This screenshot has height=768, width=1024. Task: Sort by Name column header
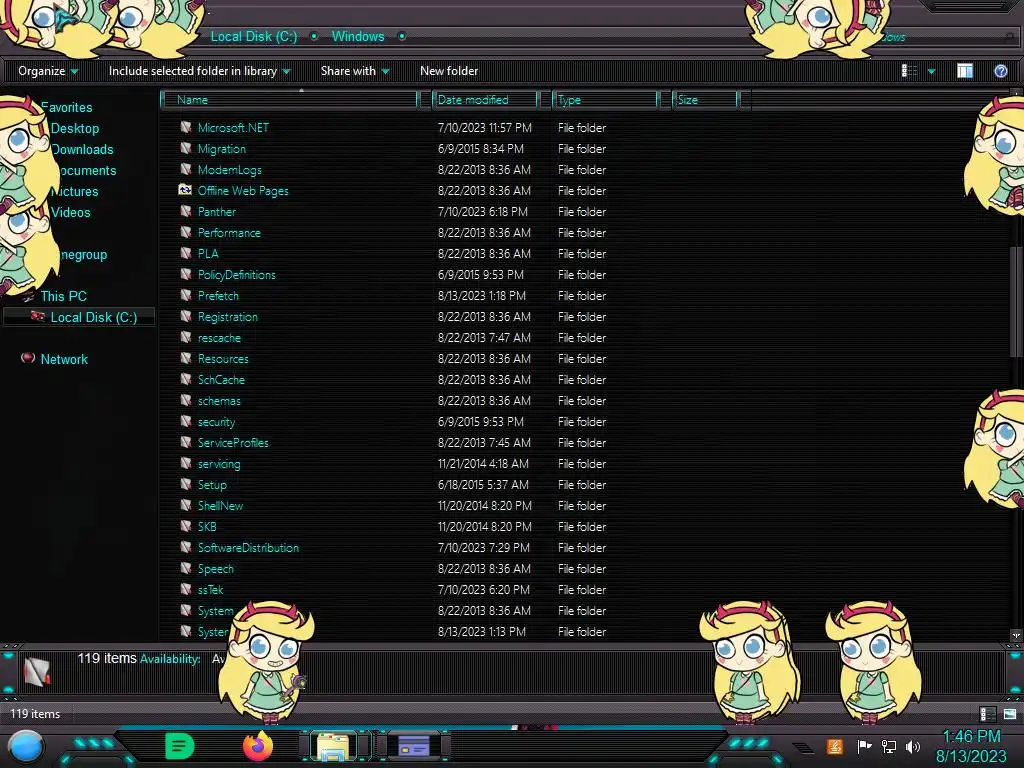point(289,100)
